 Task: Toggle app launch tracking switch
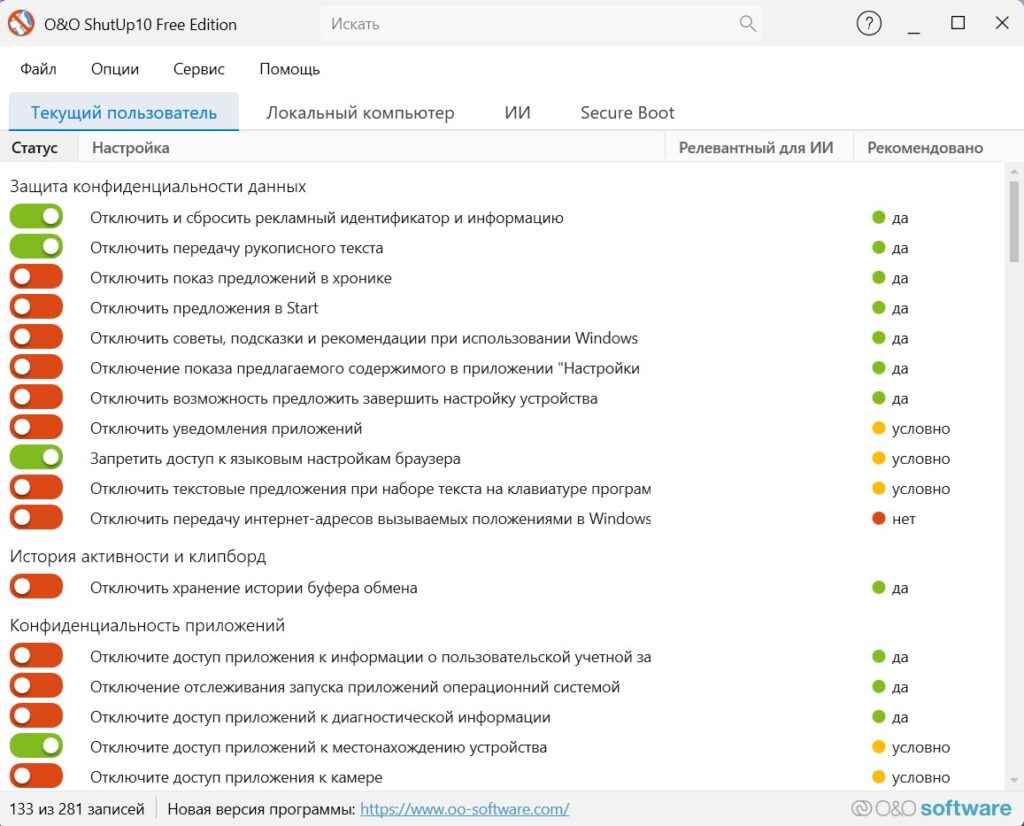[x=36, y=686]
